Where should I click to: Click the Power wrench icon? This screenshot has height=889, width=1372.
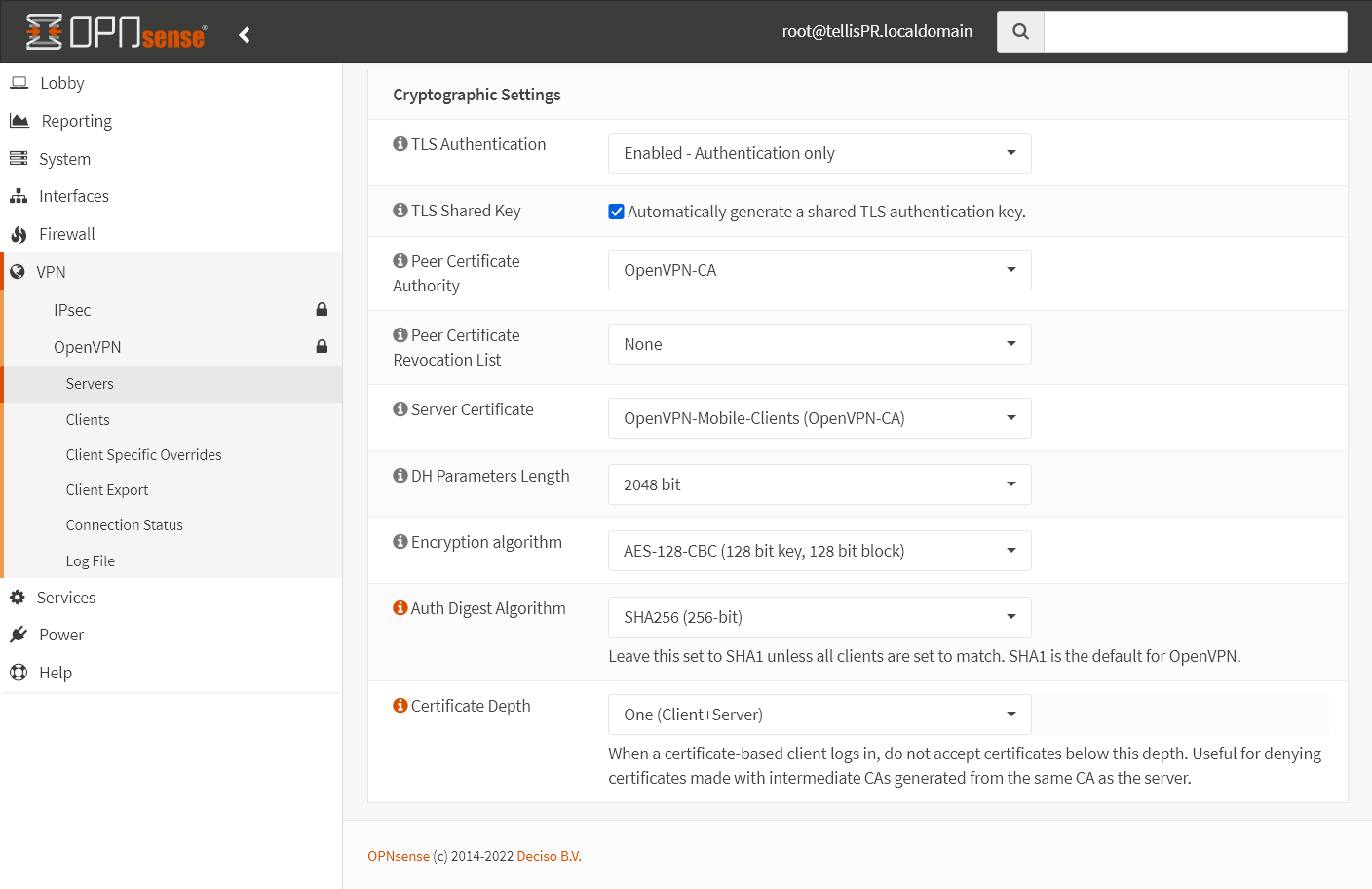coord(18,635)
